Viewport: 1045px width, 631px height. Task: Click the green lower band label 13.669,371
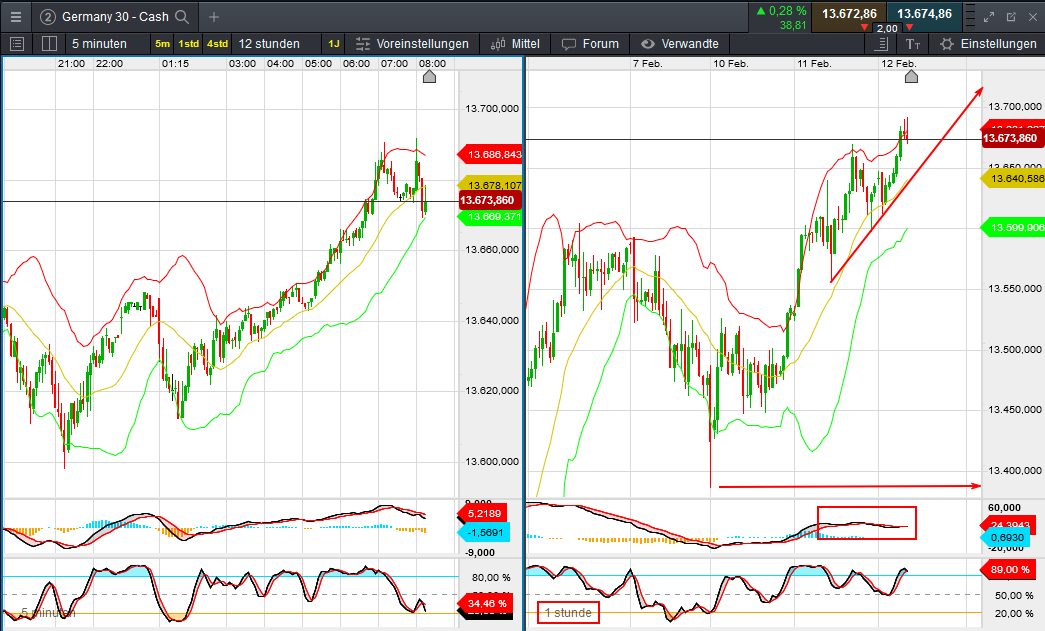(x=491, y=217)
